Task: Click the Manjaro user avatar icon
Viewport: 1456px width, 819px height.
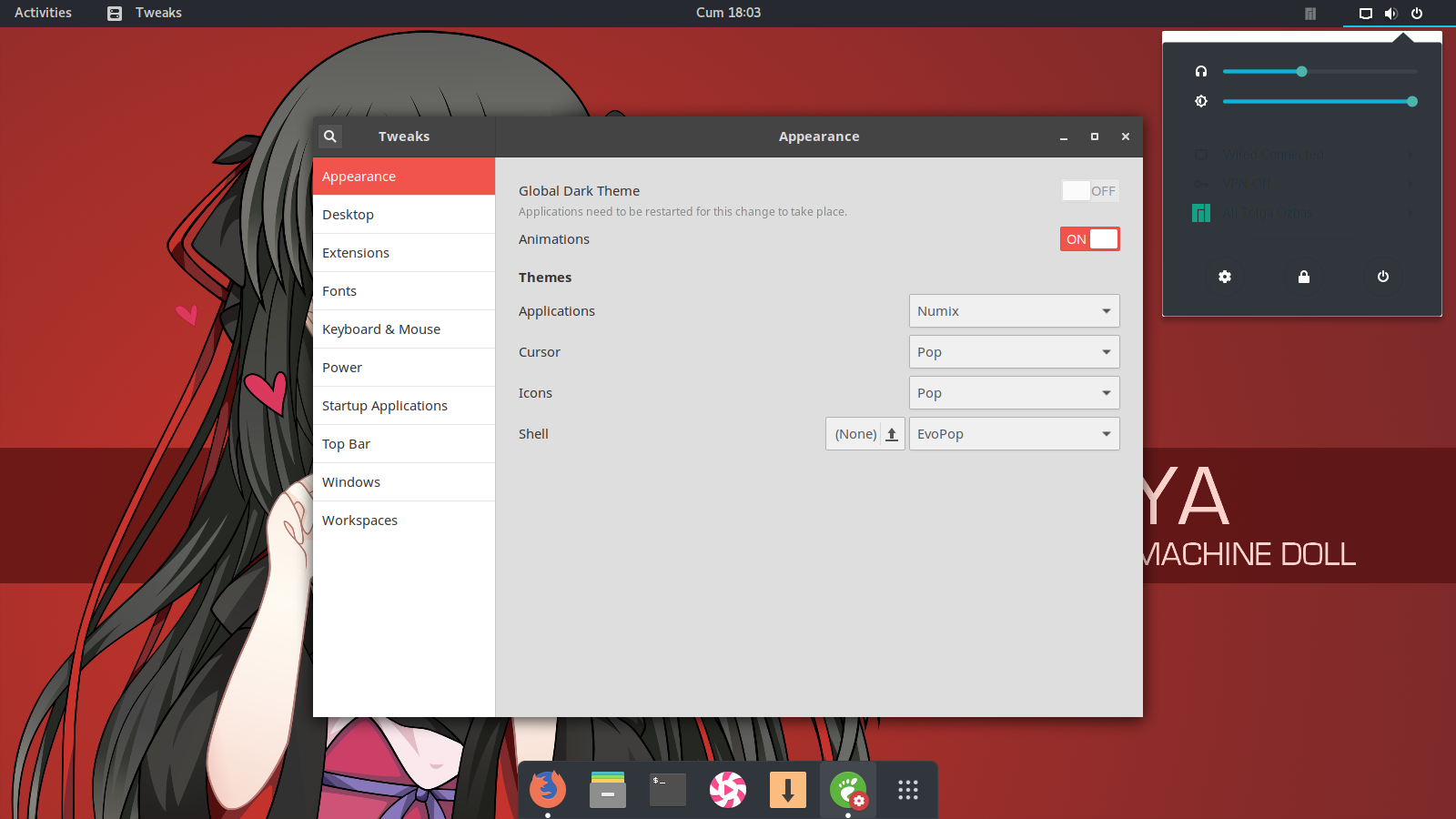Action: [1201, 213]
